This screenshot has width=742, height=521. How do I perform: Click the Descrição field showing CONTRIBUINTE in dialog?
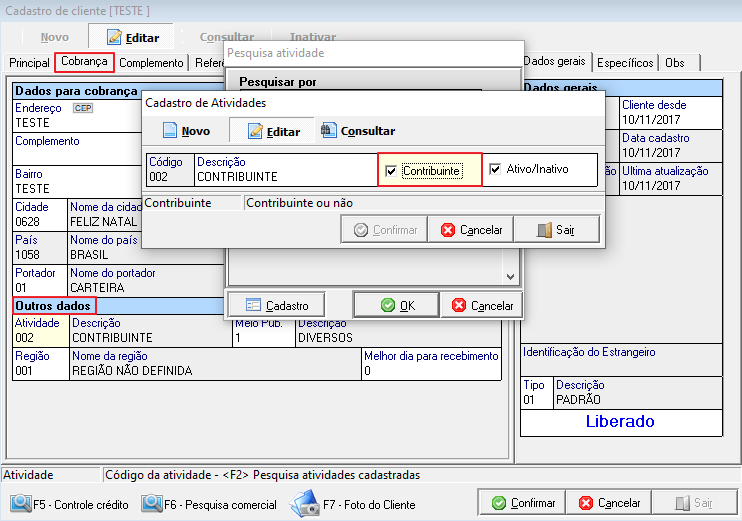point(285,177)
